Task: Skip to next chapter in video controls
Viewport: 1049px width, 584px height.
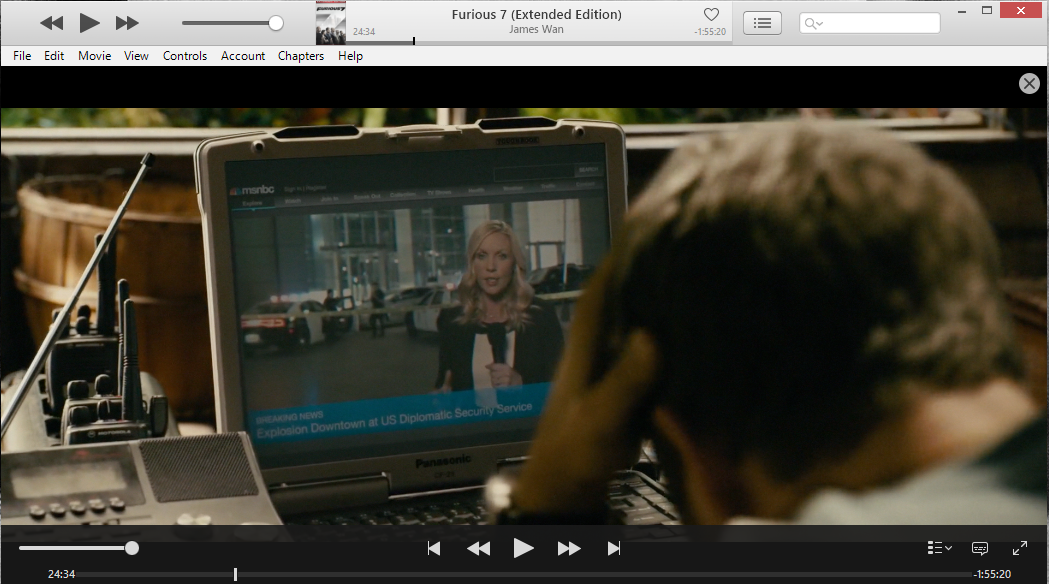Action: click(x=613, y=549)
